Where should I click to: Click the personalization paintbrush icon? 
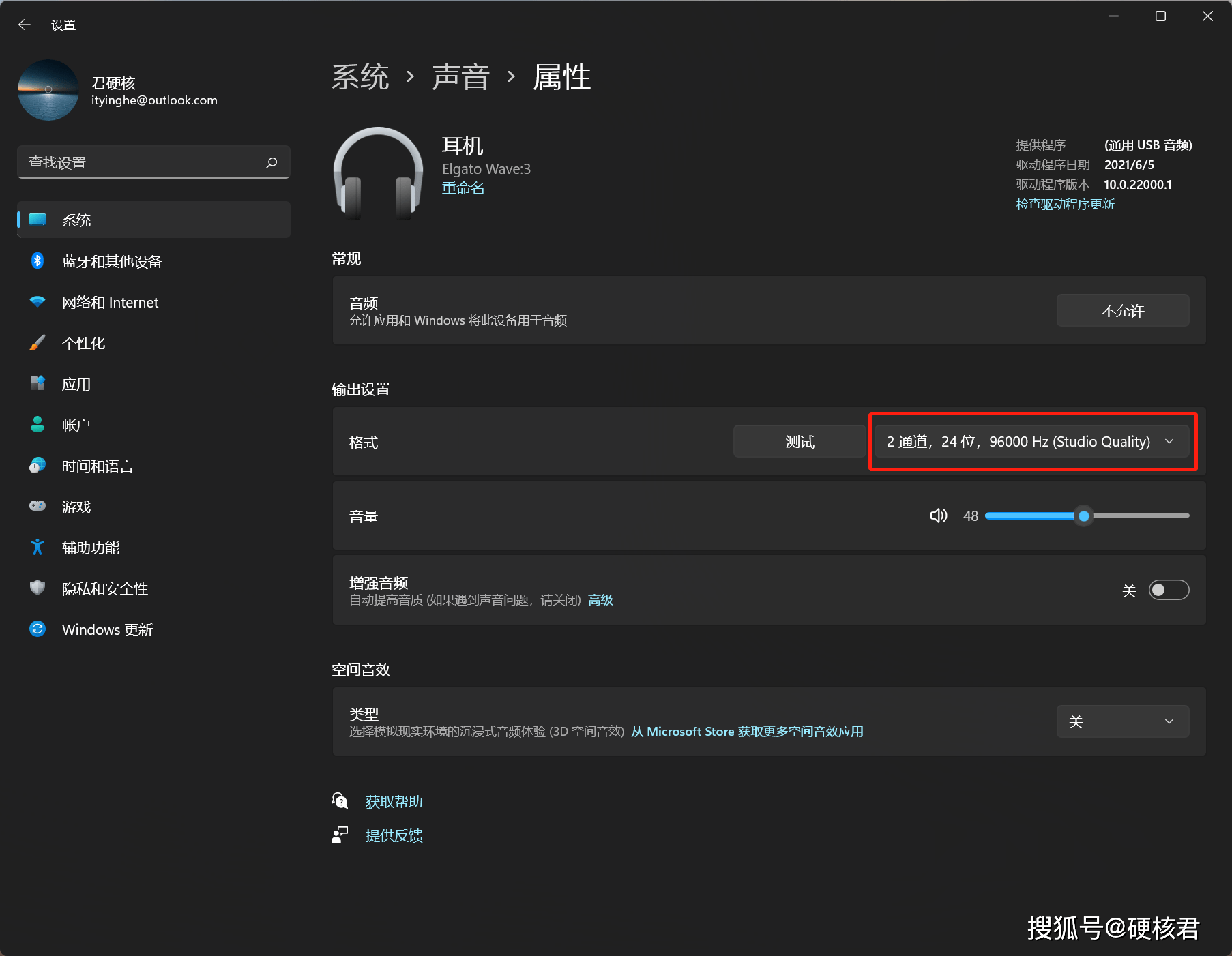[38, 343]
